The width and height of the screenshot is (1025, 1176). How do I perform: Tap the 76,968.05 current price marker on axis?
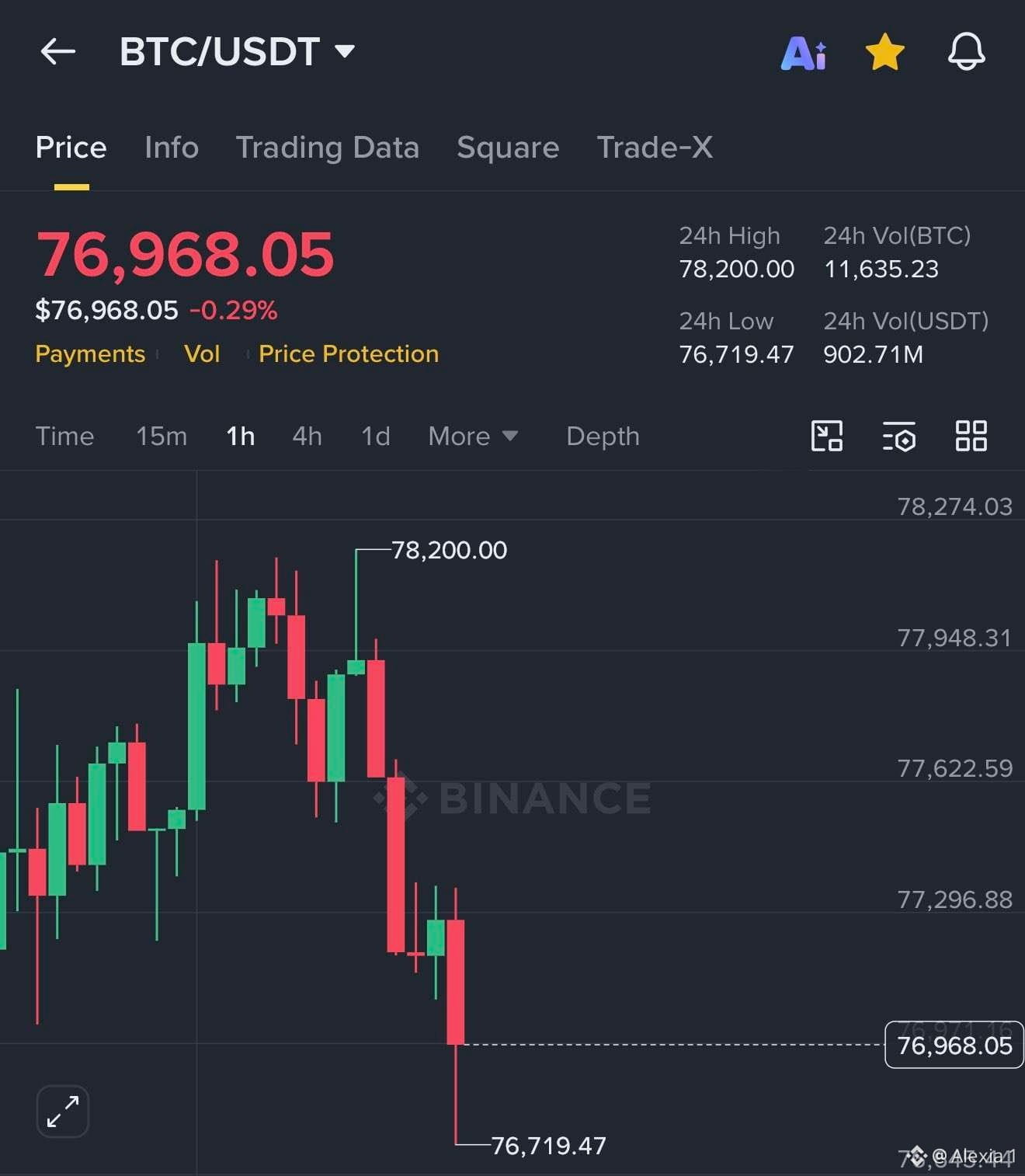point(954,1046)
